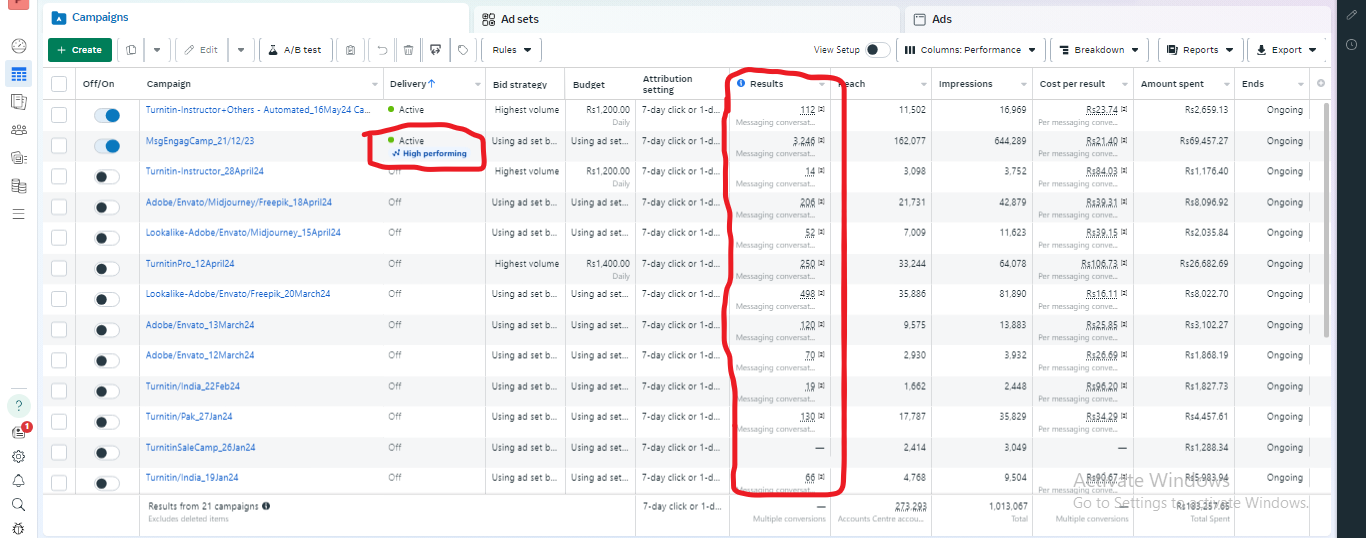The width and height of the screenshot is (1366, 538).
Task: Expand the Breakdown dropdown
Action: 1100,50
